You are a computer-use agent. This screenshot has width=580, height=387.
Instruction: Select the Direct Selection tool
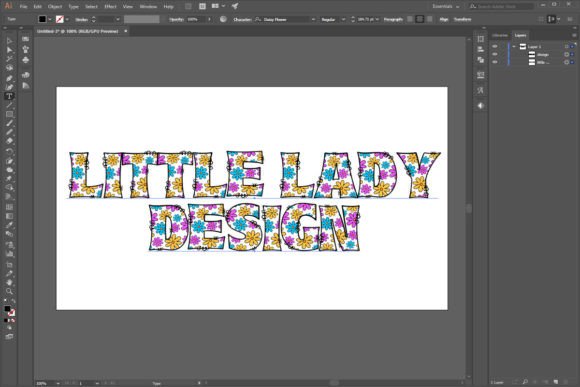[x=9, y=50]
